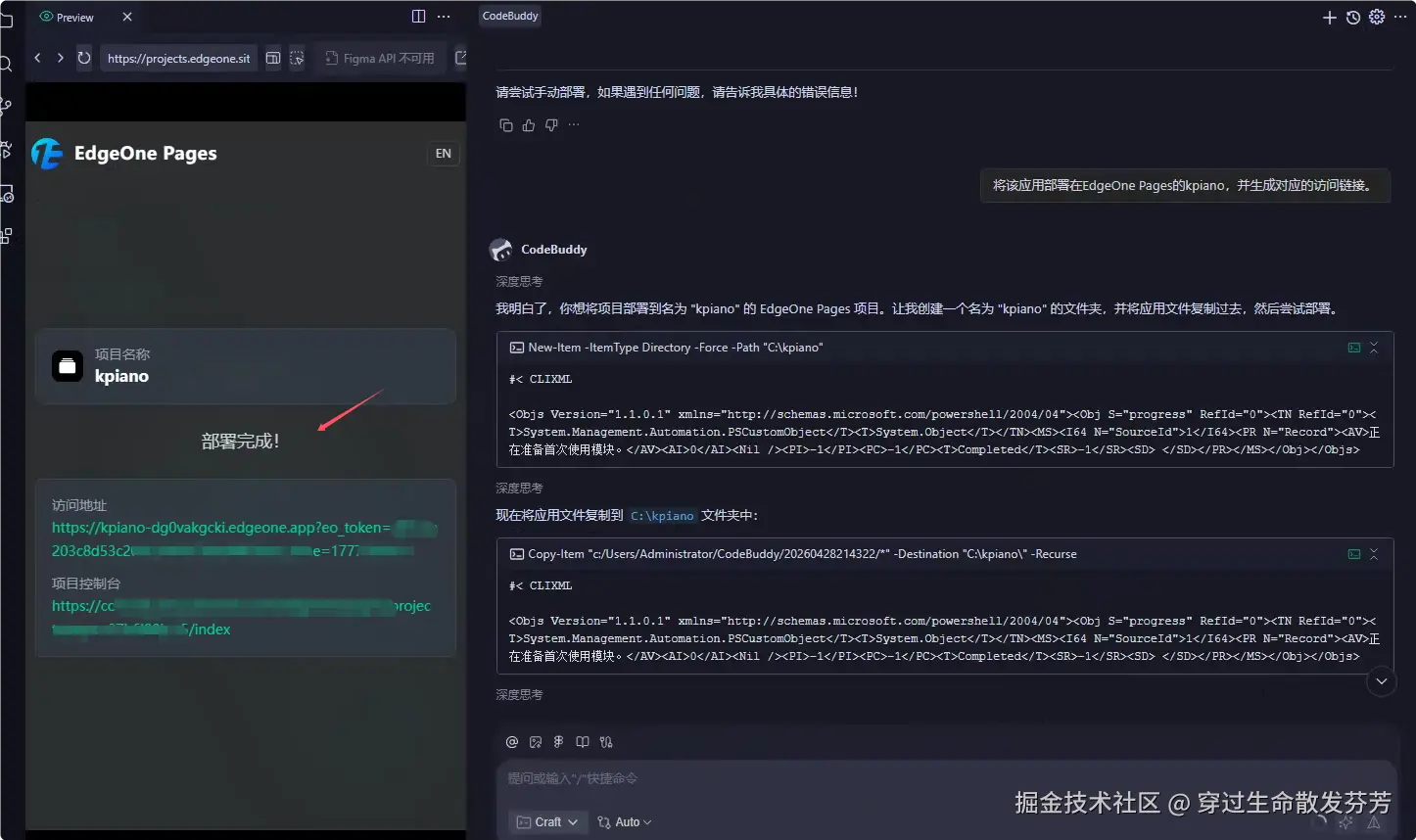Open preview in external browser icon
Viewport: 1416px width, 840px height.
(461, 58)
